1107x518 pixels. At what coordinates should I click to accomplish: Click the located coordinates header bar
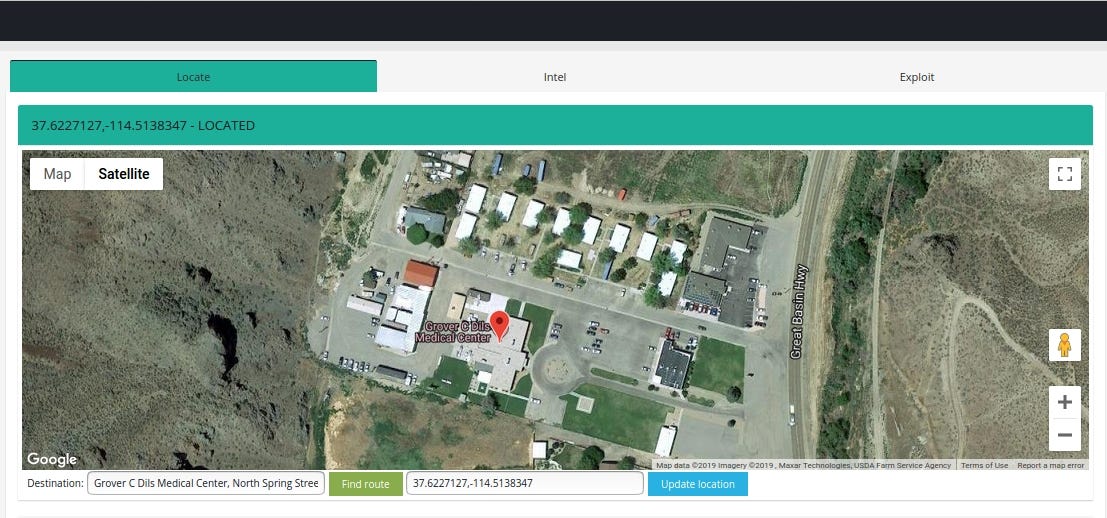[x=555, y=126]
